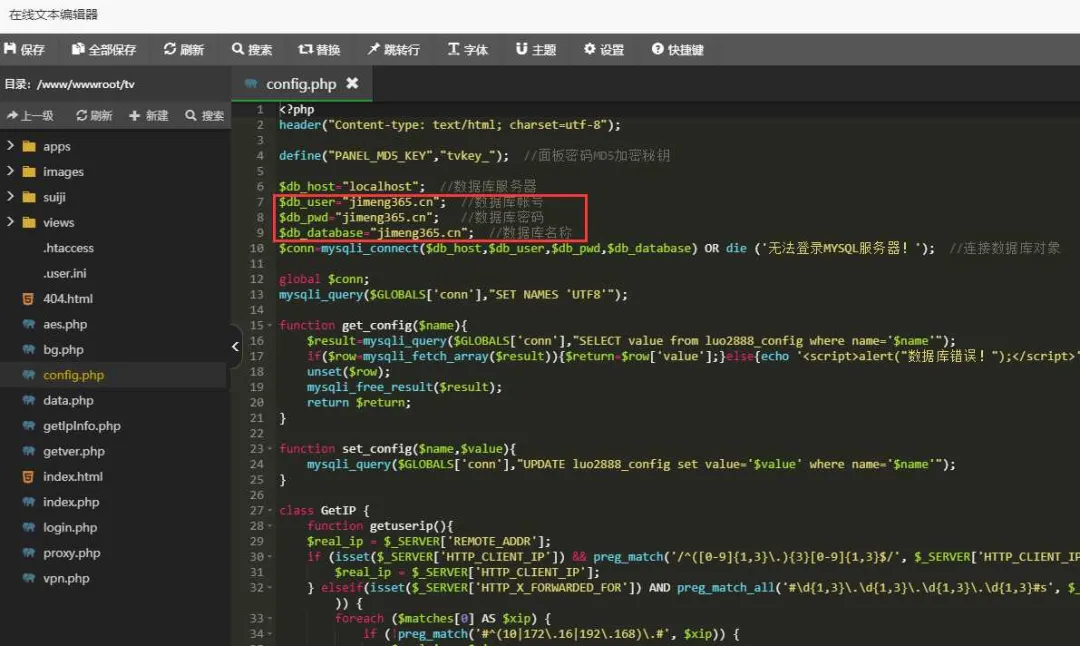
Task: Open data.php from the file tree
Action: point(68,401)
